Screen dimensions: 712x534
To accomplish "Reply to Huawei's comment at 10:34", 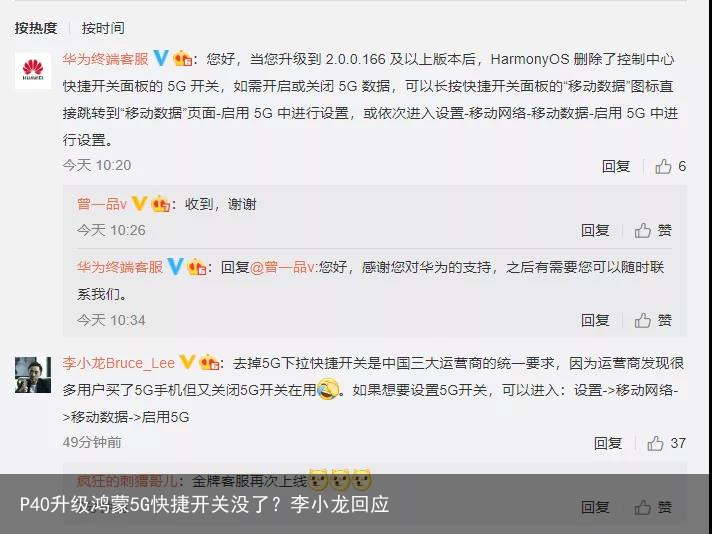I will pyautogui.click(x=595, y=320).
